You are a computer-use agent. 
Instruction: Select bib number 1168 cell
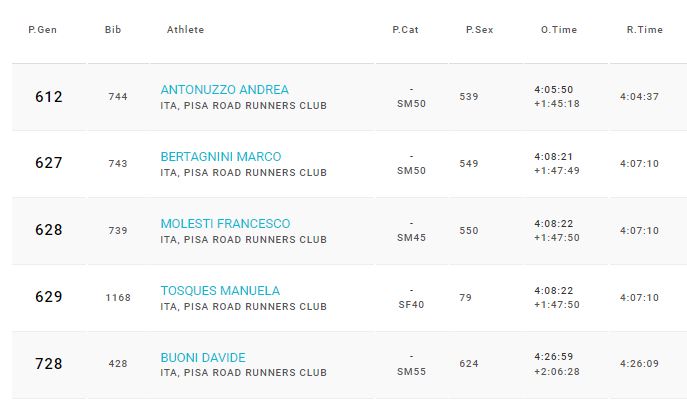coord(118,298)
